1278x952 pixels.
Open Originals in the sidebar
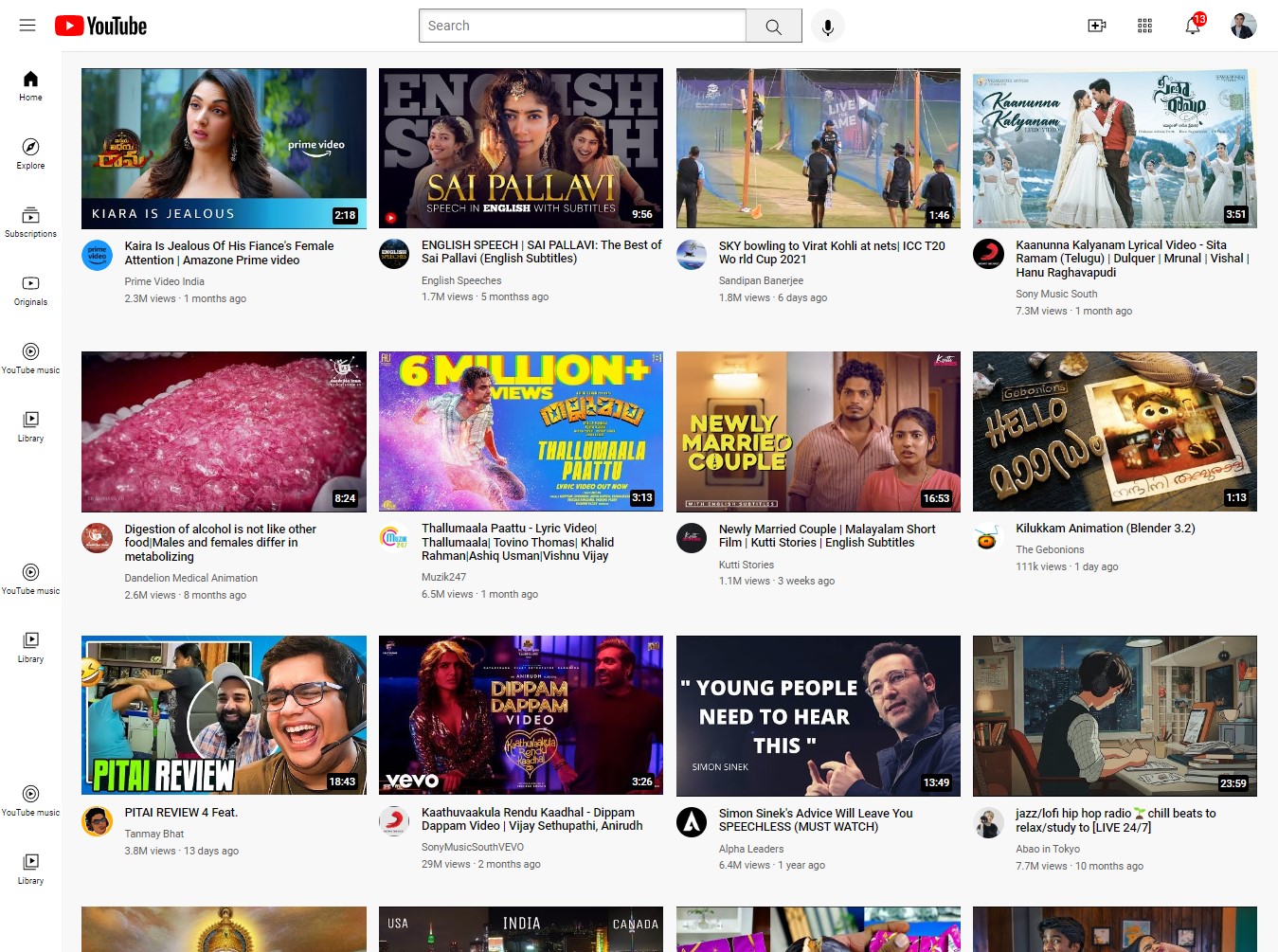click(x=30, y=289)
